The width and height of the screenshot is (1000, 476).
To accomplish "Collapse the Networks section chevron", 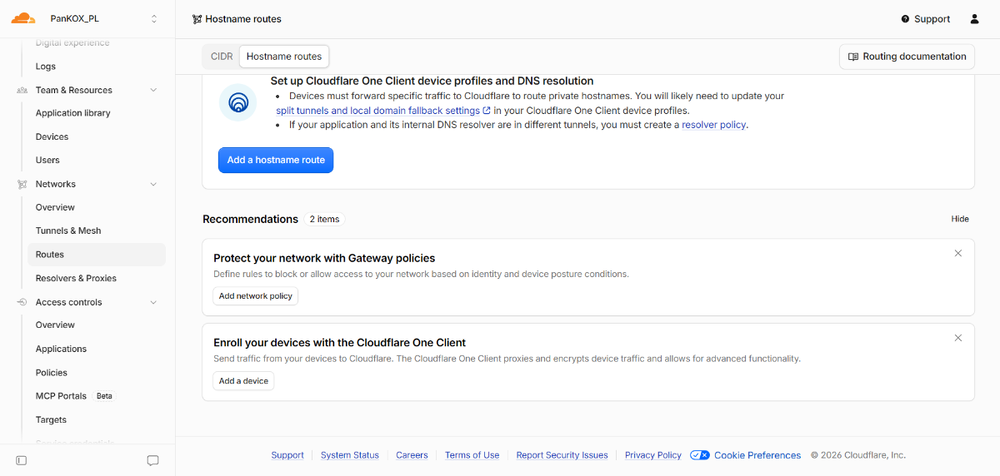I will 153,184.
